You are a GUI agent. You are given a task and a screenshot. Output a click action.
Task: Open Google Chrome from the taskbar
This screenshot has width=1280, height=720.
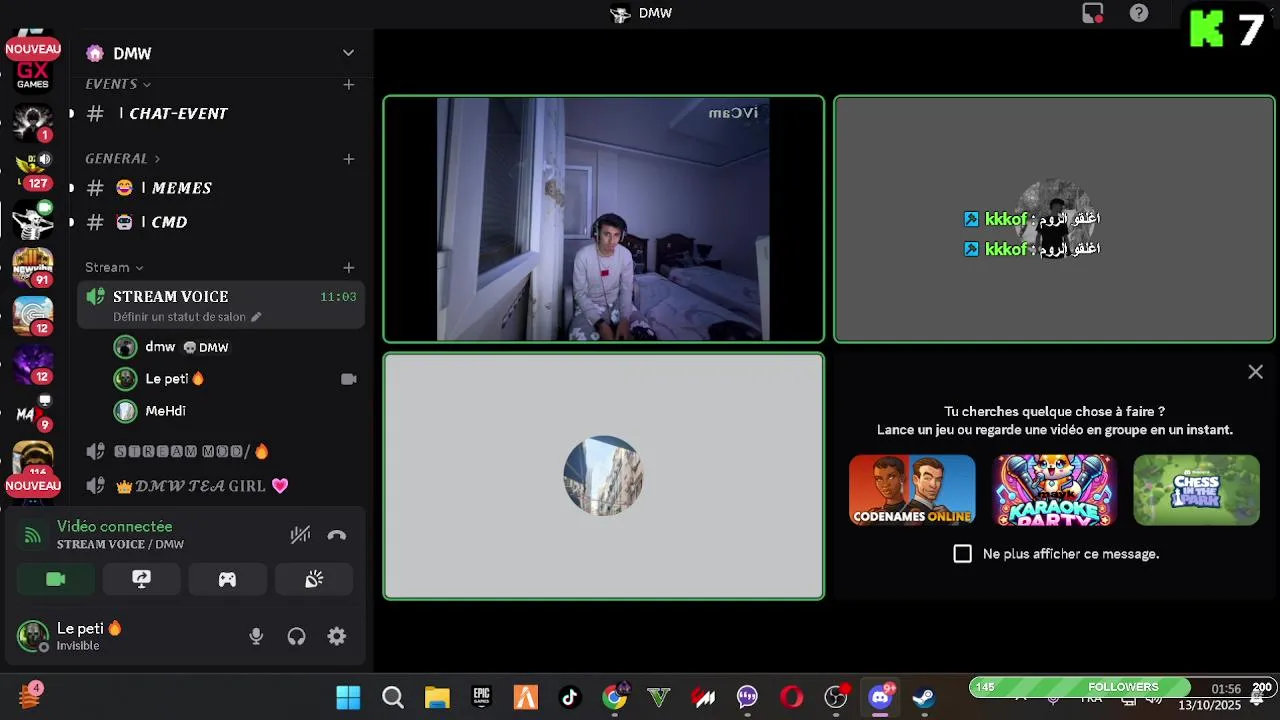pos(615,697)
